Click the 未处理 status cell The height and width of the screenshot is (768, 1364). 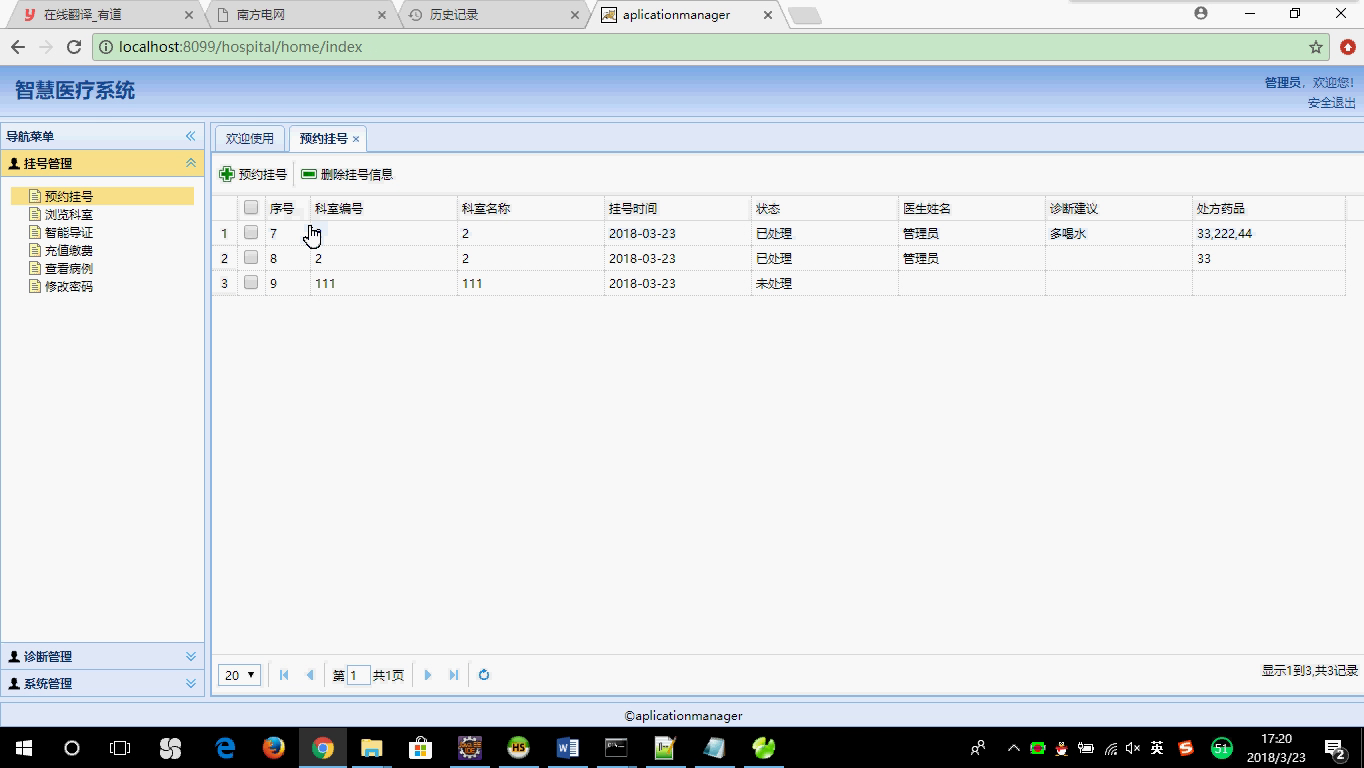pos(825,283)
